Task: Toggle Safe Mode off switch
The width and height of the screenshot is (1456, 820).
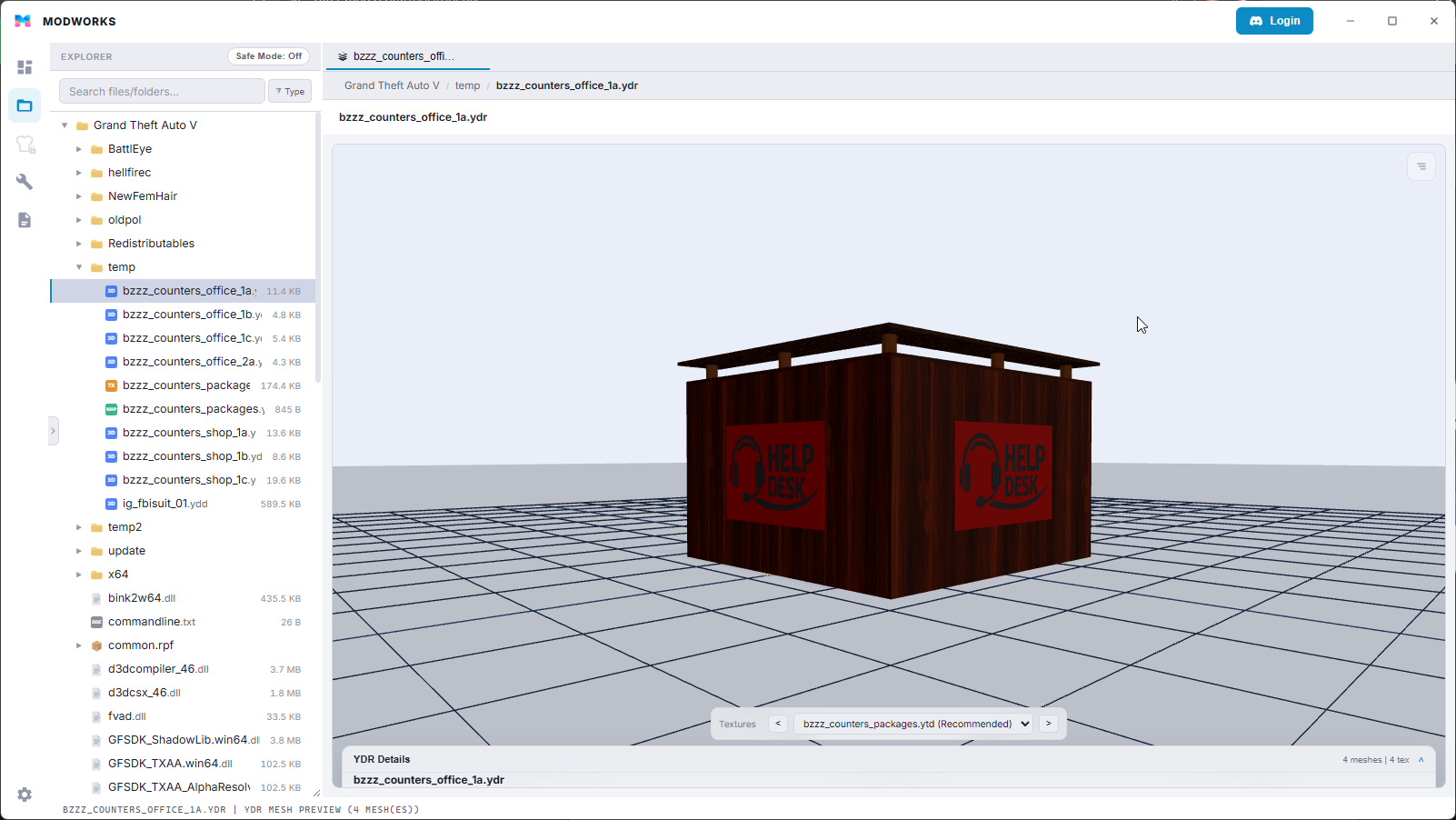Action: (268, 56)
